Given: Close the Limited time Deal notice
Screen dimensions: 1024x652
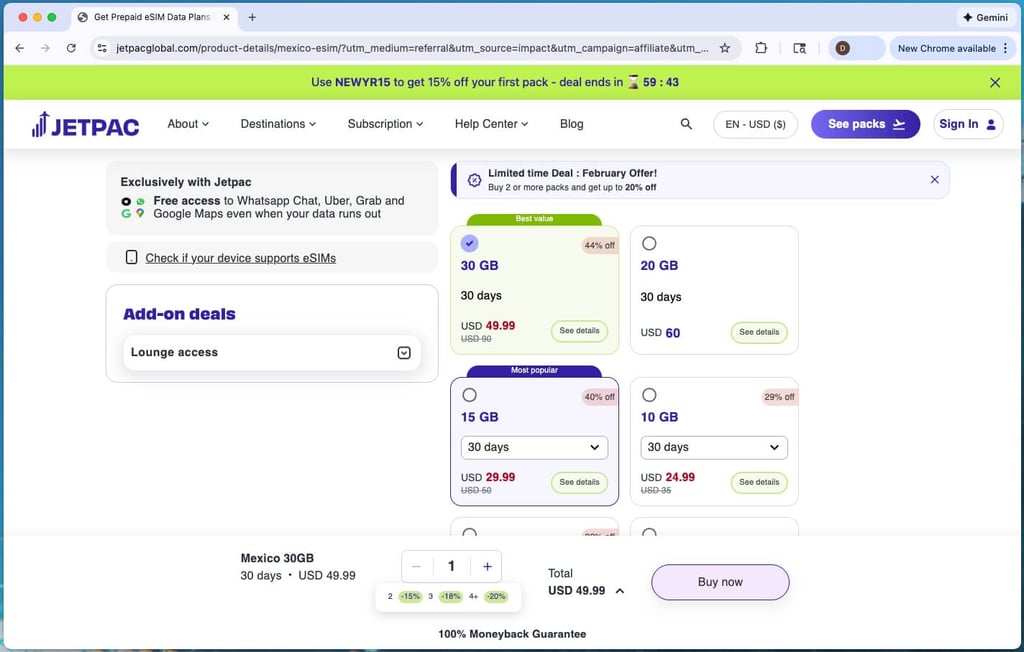Looking at the screenshot, I should [x=935, y=180].
